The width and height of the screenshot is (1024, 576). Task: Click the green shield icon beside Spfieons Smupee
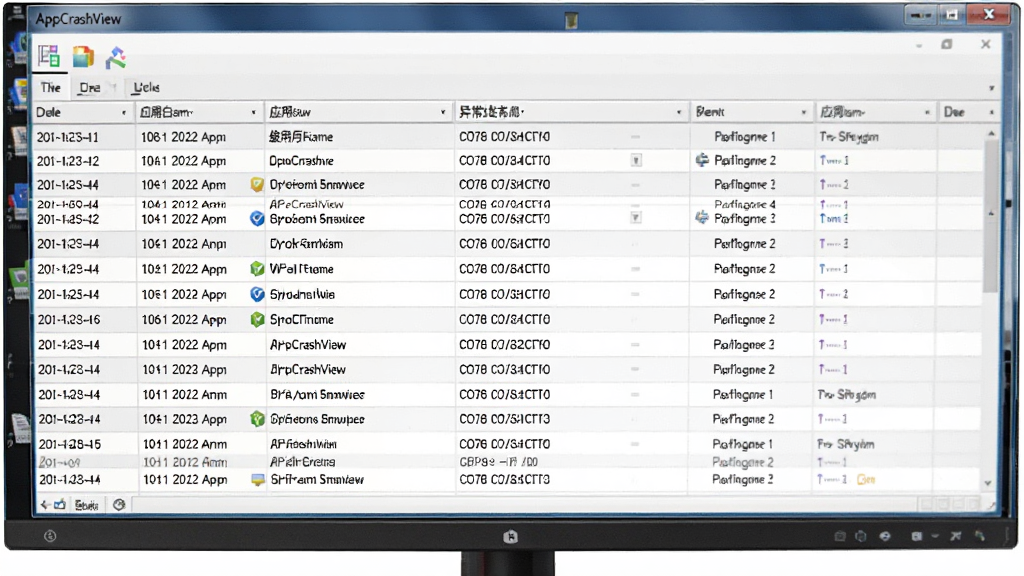[257, 419]
